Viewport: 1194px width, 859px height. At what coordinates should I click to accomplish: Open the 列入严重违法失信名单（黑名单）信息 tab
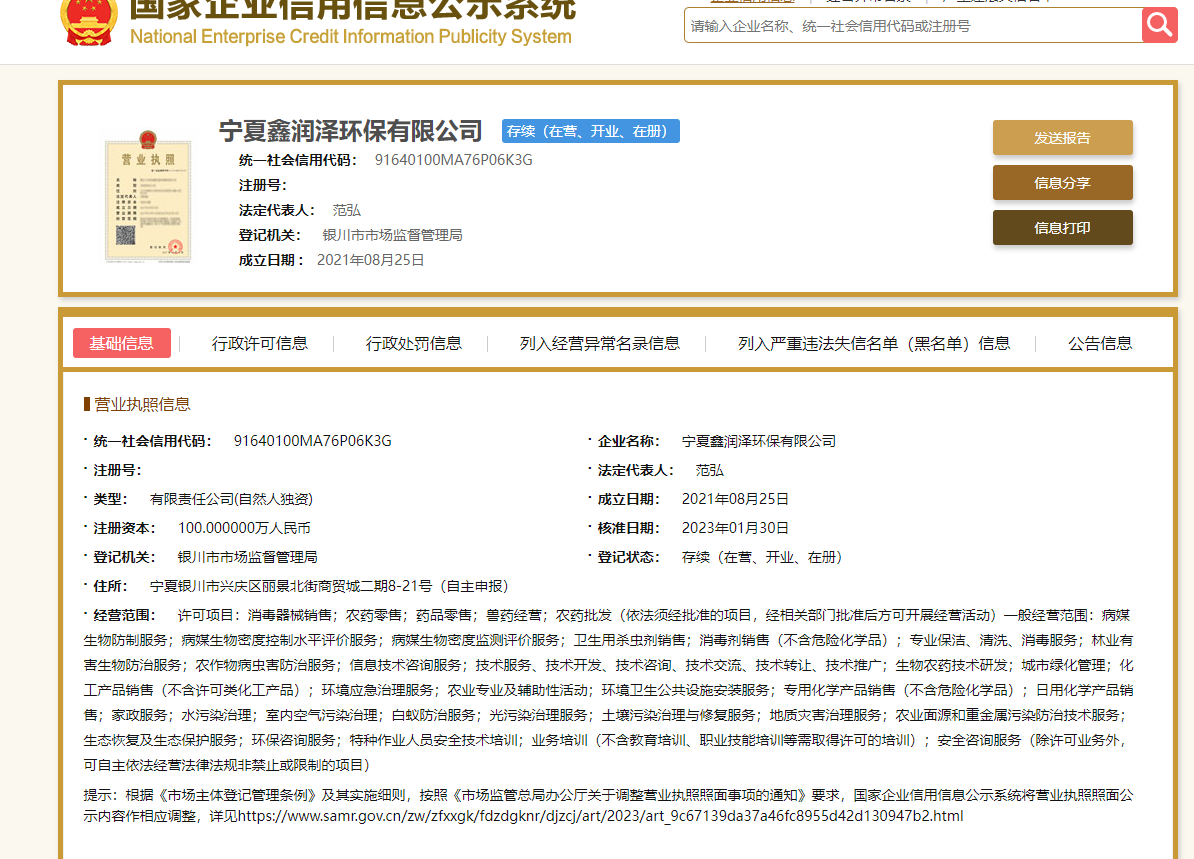click(x=874, y=343)
